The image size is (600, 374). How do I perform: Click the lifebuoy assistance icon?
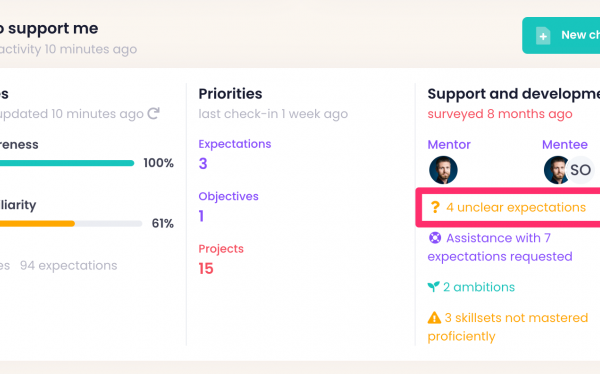tap(435, 238)
